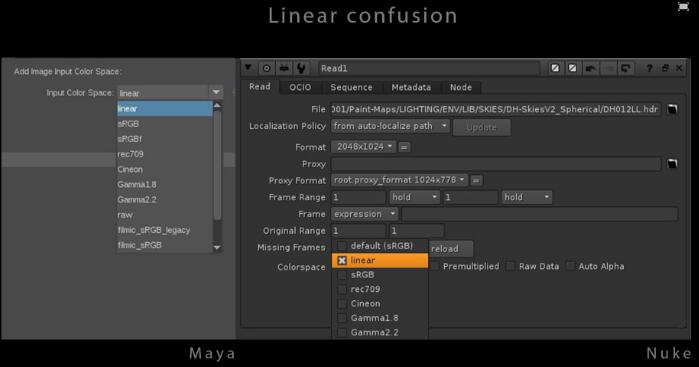Open the Proxy Format dropdown
This screenshot has width=699, height=367.
tap(399, 180)
